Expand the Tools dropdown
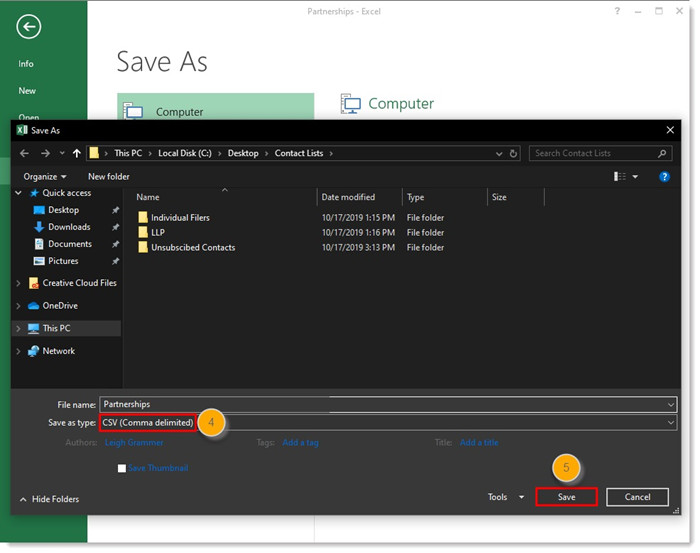Viewport: 700px width, 553px height. [x=504, y=497]
